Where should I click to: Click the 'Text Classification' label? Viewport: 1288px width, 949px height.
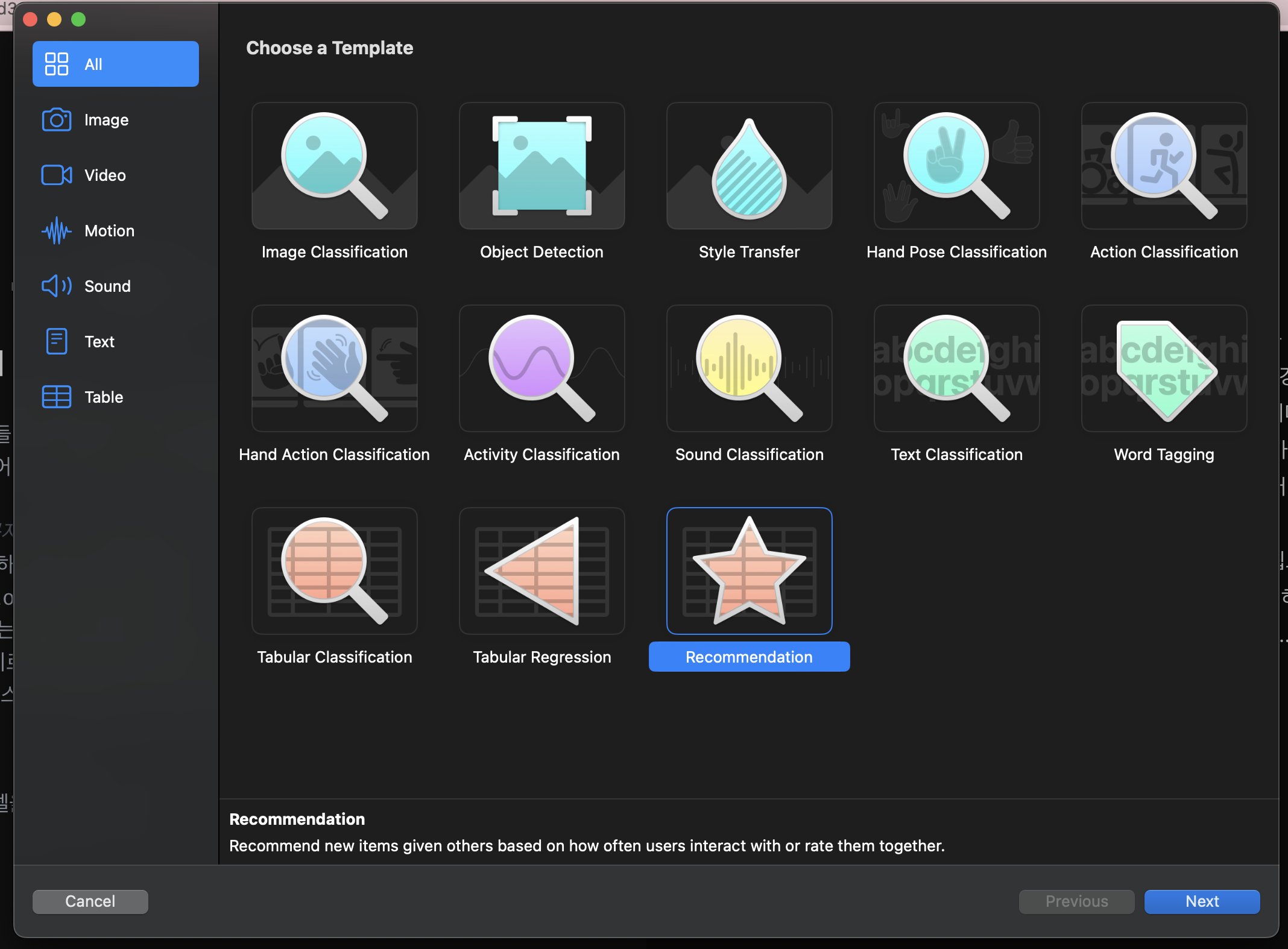956,455
